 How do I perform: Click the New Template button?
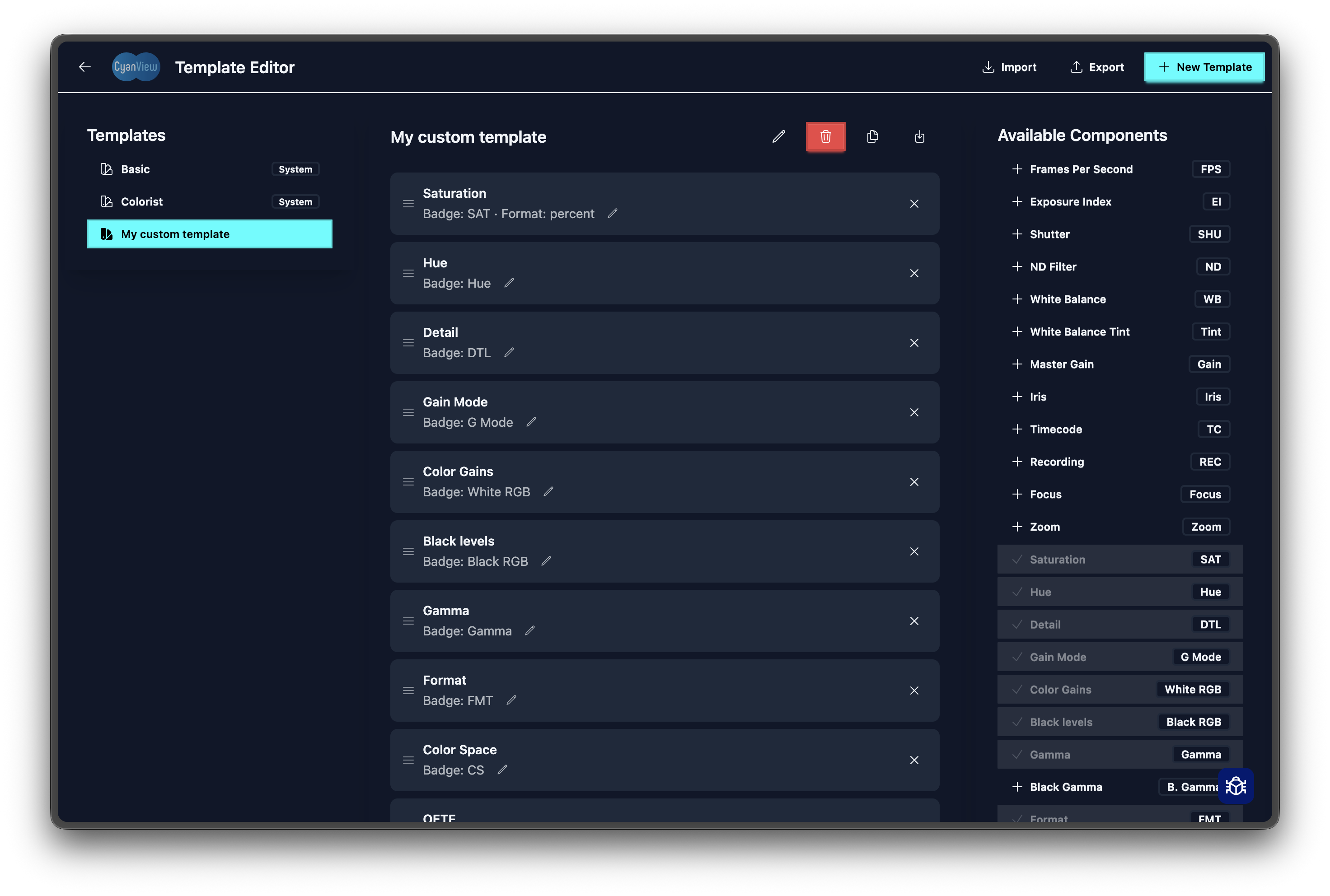(1204, 67)
